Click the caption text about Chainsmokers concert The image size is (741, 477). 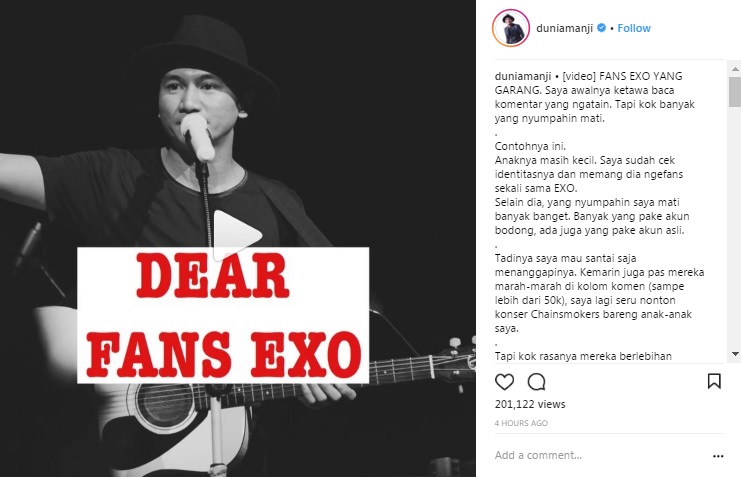pos(593,314)
